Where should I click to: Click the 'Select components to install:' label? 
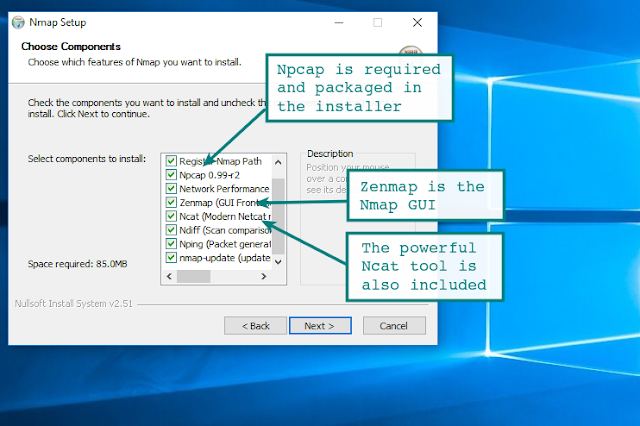(87, 159)
